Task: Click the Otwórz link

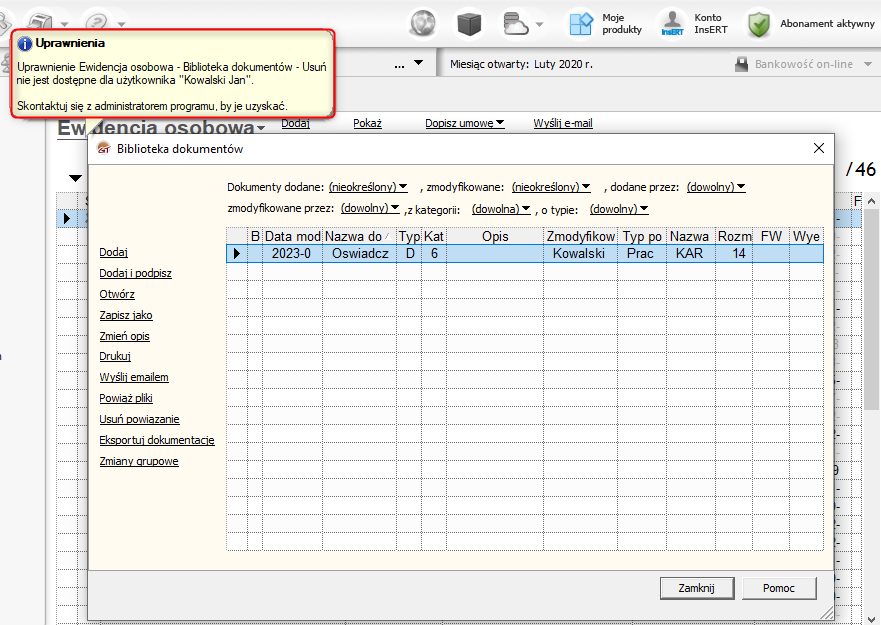Action: (x=117, y=294)
